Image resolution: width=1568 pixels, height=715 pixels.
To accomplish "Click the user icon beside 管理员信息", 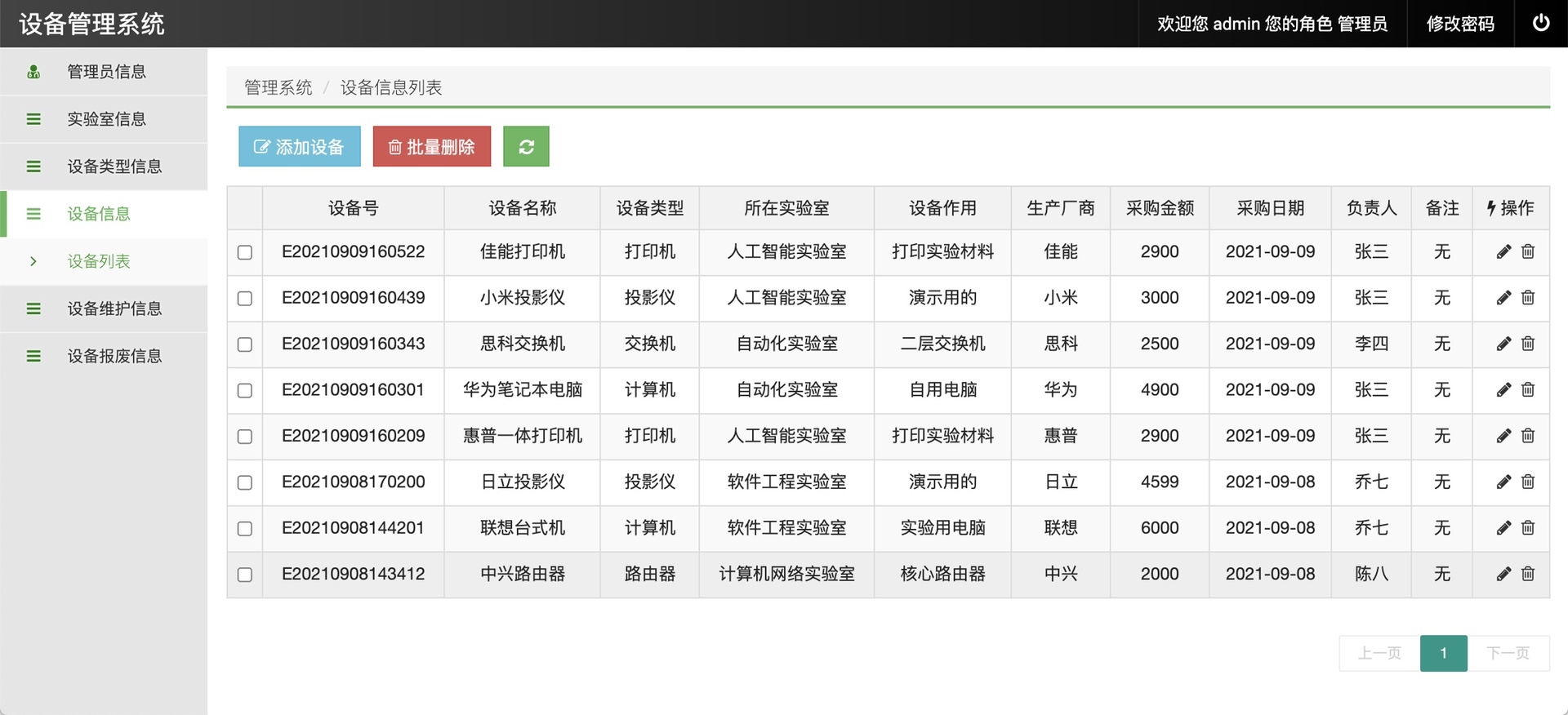I will [x=33, y=72].
